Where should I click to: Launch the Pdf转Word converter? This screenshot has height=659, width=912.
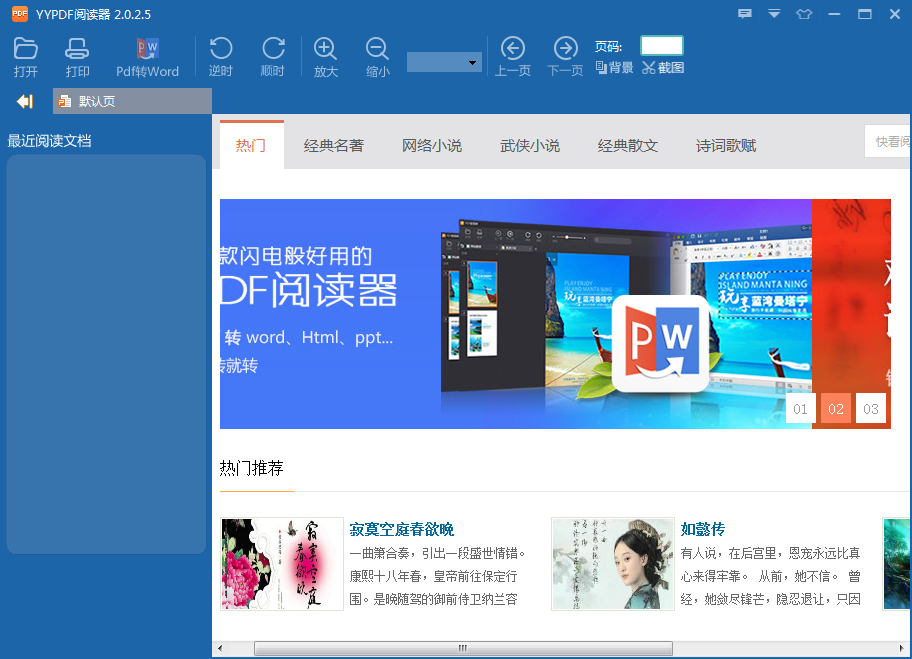[x=147, y=57]
